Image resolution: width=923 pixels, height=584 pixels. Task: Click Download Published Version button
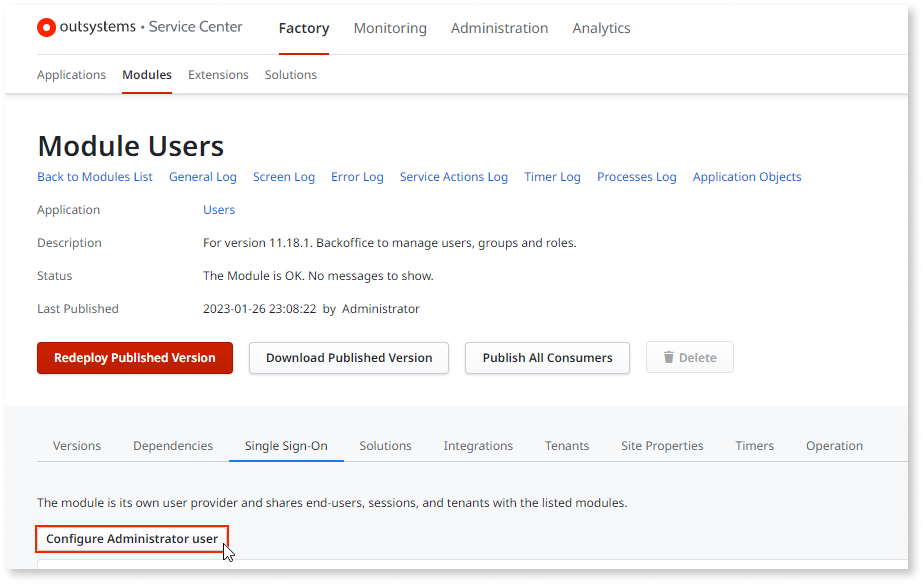(349, 358)
